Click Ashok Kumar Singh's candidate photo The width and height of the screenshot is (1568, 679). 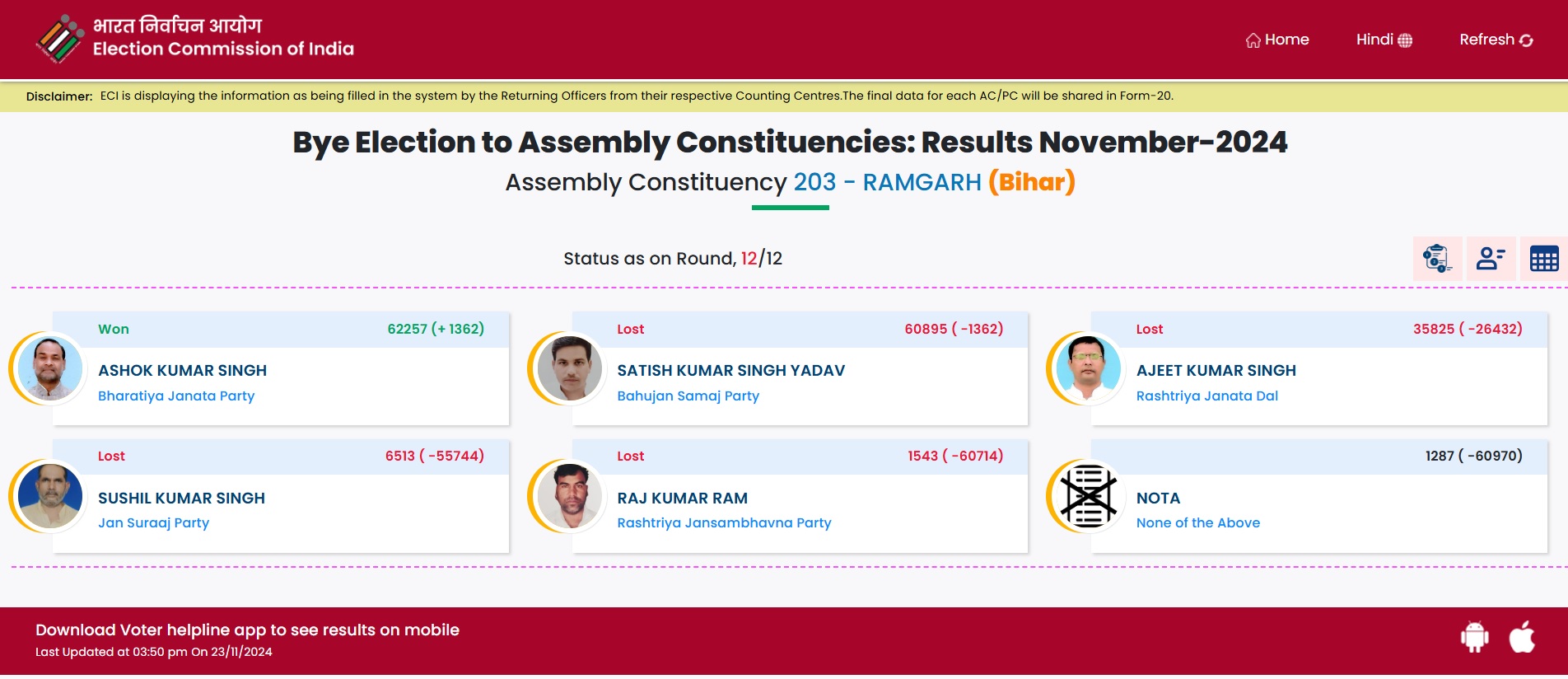pos(49,368)
